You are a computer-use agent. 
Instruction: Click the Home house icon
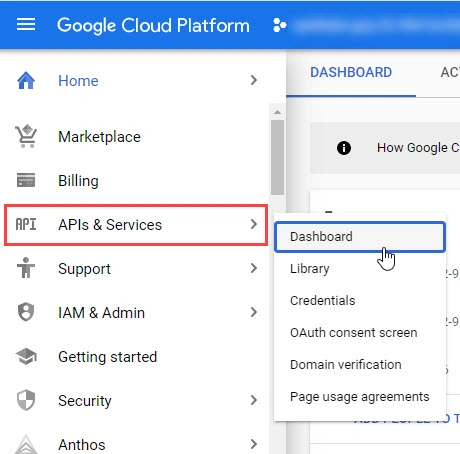click(26, 81)
